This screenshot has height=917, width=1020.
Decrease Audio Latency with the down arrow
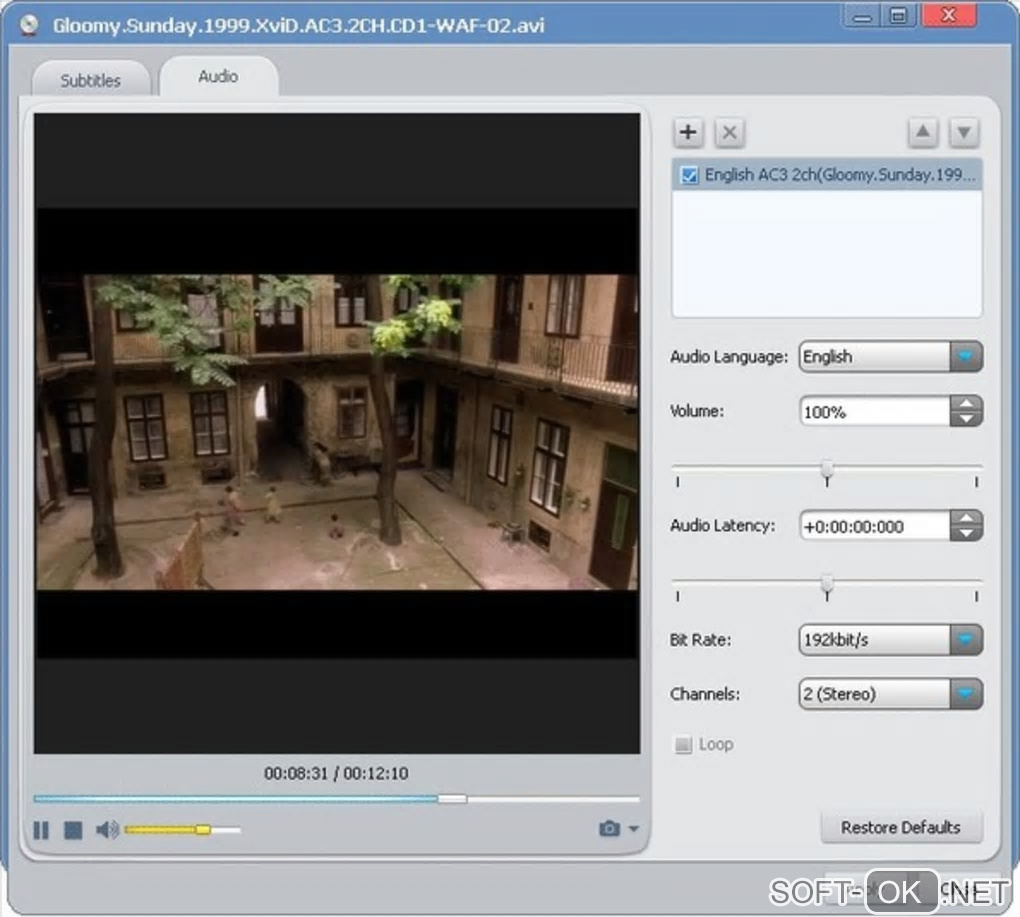[x=966, y=533]
